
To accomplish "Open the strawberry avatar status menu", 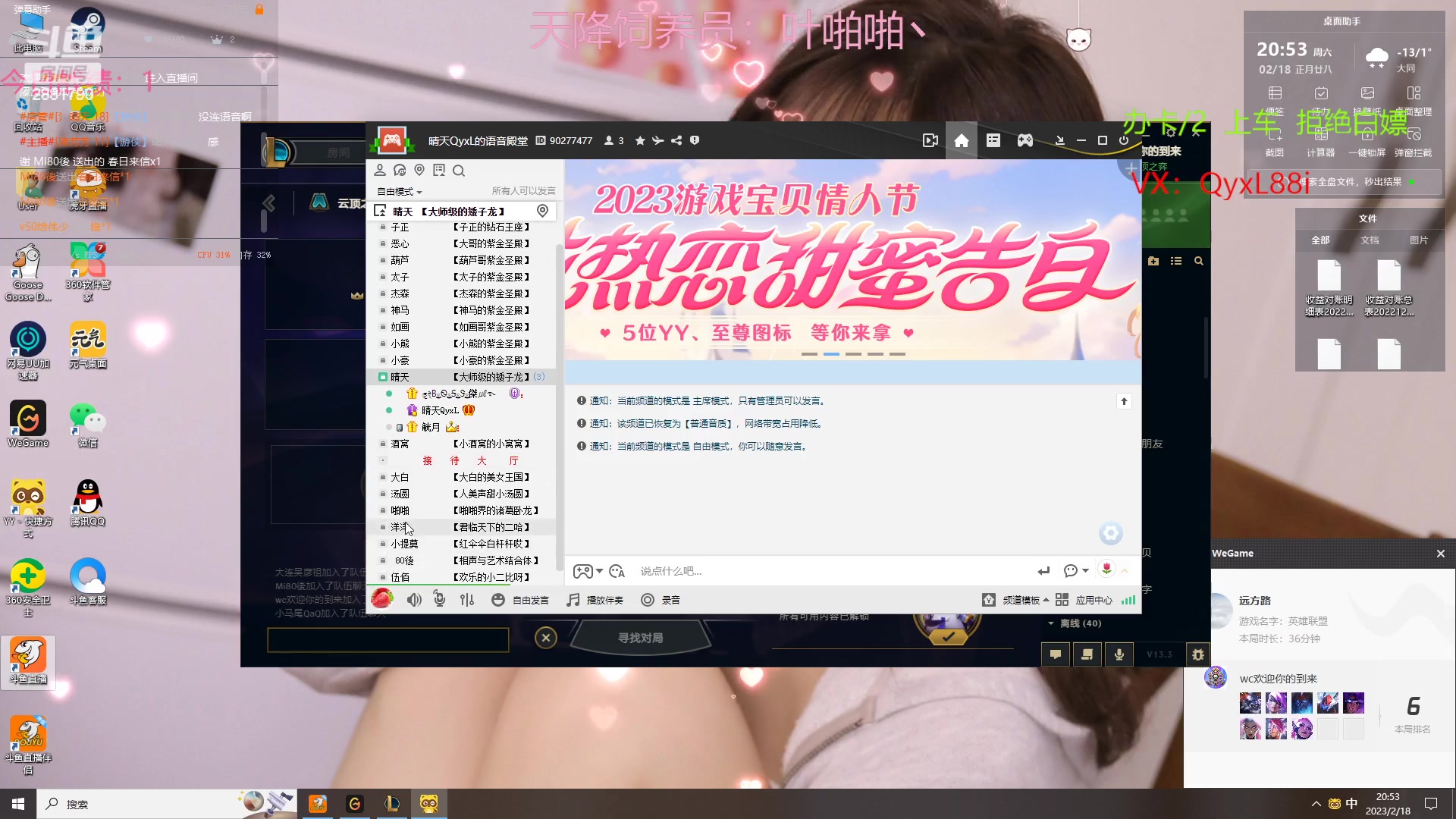I will click(x=382, y=598).
